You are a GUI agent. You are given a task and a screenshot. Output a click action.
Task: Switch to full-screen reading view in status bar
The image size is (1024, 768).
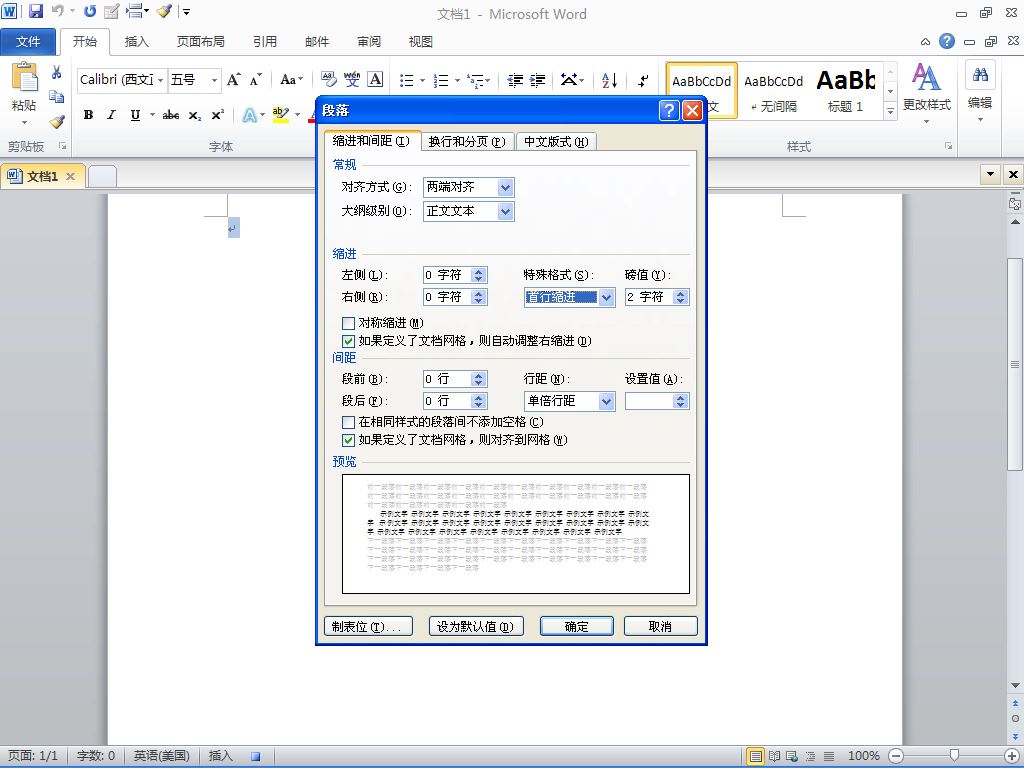pos(774,756)
